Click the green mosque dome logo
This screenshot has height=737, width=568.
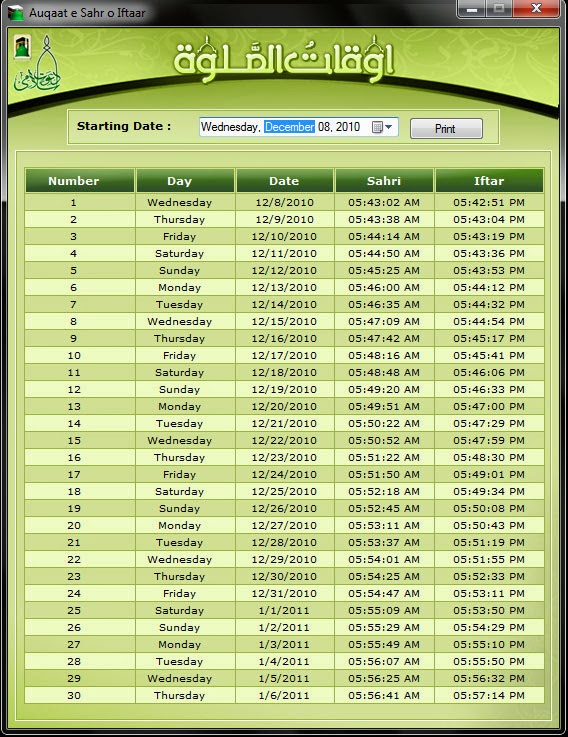tap(38, 65)
